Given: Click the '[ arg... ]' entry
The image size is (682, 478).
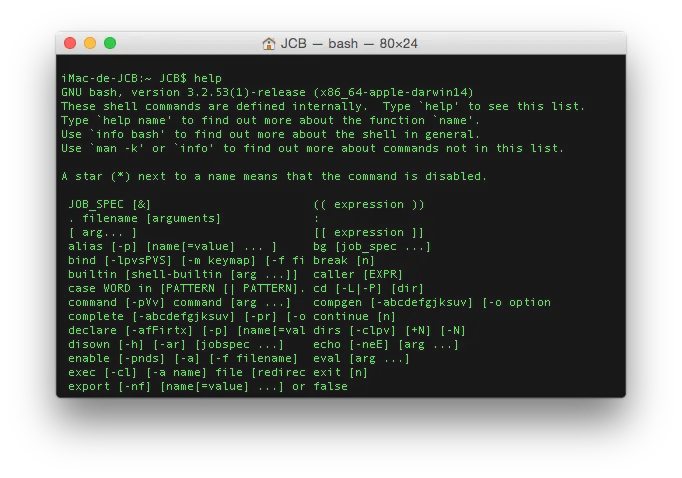Looking at the screenshot, I should pyautogui.click(x=102, y=232).
